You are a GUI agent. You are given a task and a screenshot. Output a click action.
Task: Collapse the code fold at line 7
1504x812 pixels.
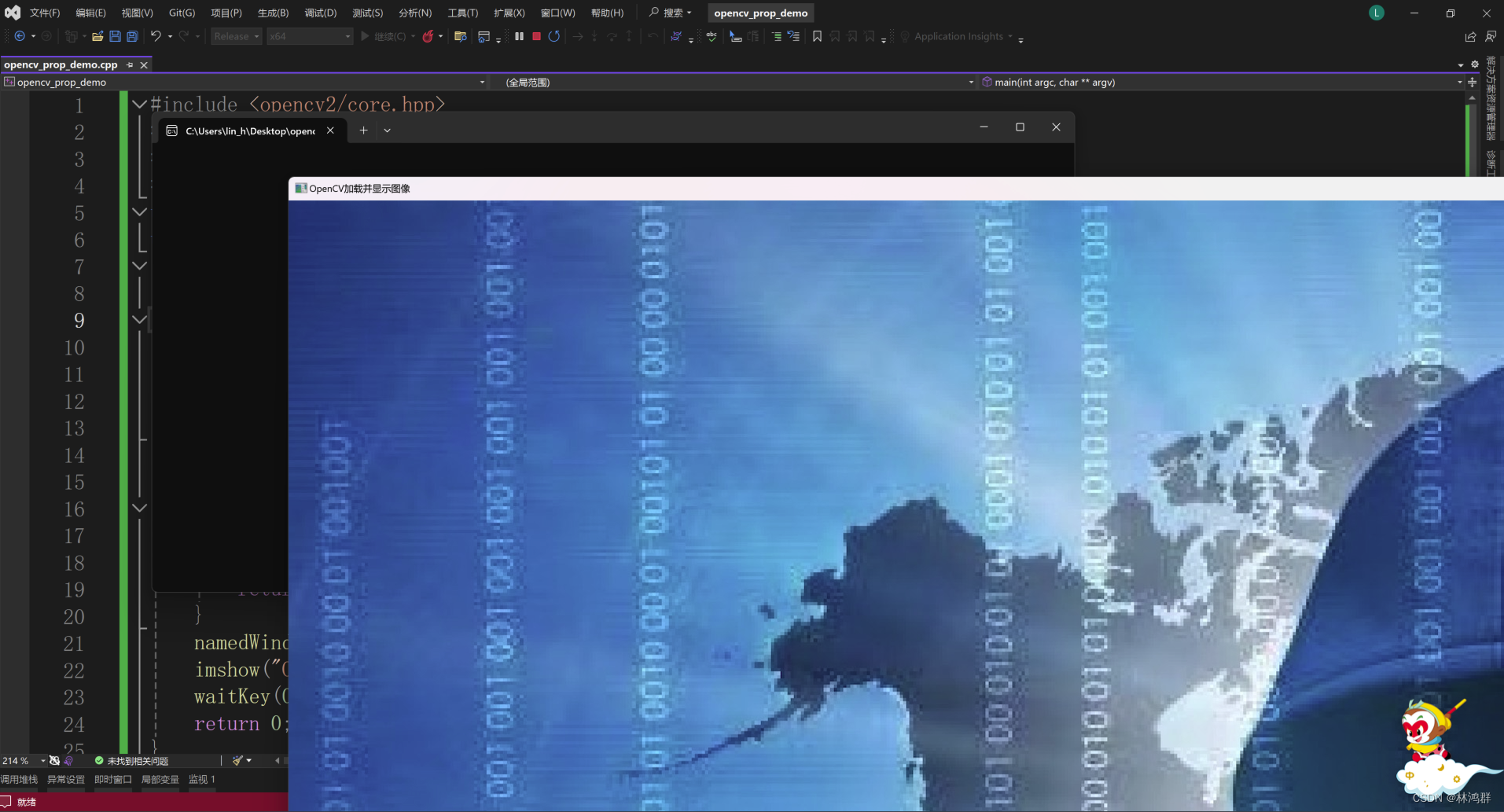coord(139,266)
